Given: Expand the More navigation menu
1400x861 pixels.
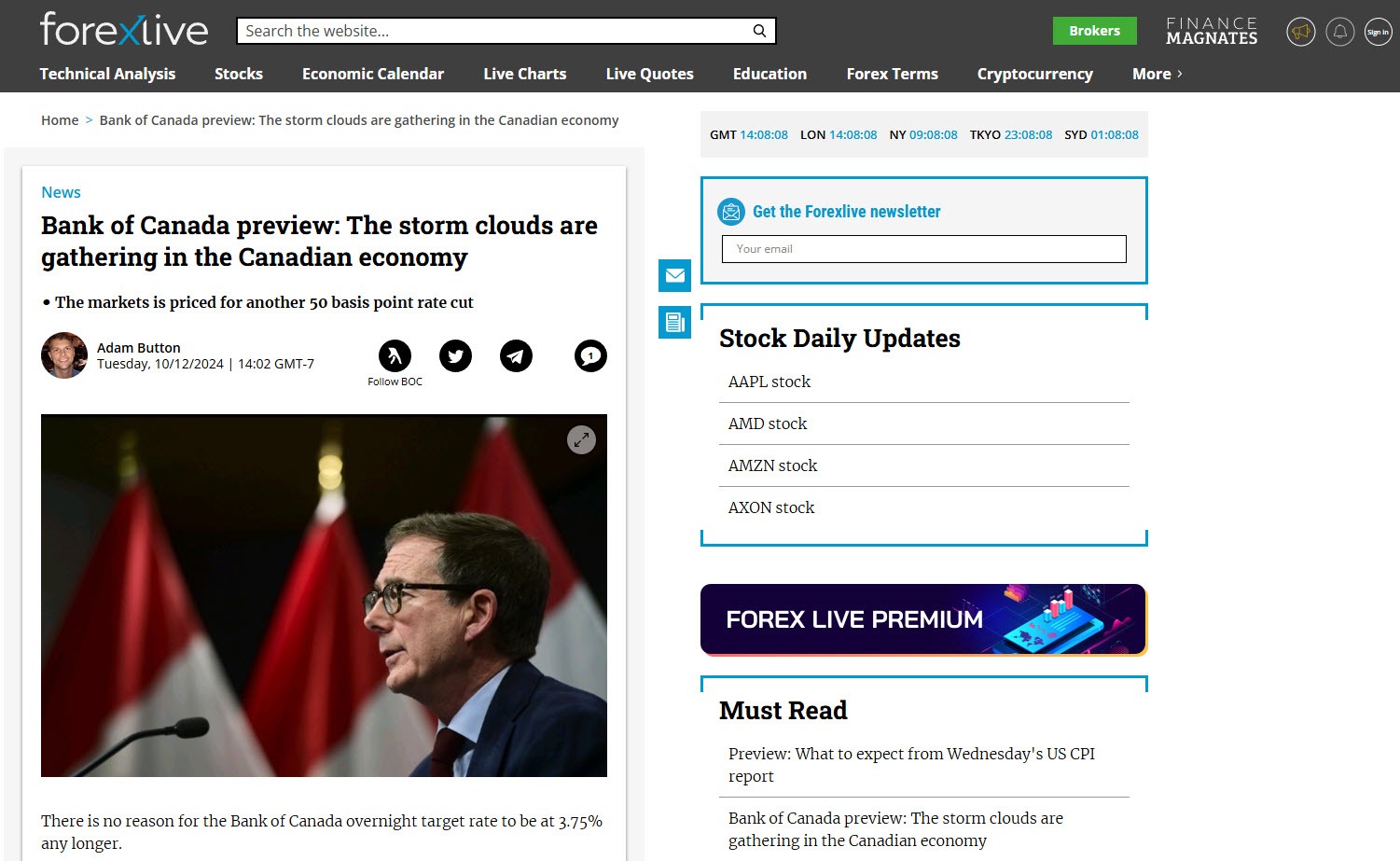Looking at the screenshot, I should 1157,74.
